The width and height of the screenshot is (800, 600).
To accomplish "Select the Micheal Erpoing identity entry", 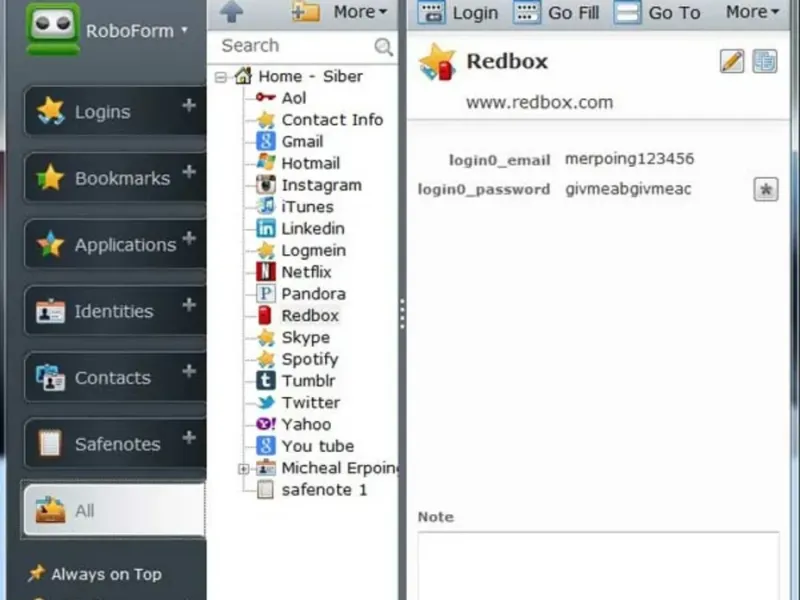I will [327, 468].
